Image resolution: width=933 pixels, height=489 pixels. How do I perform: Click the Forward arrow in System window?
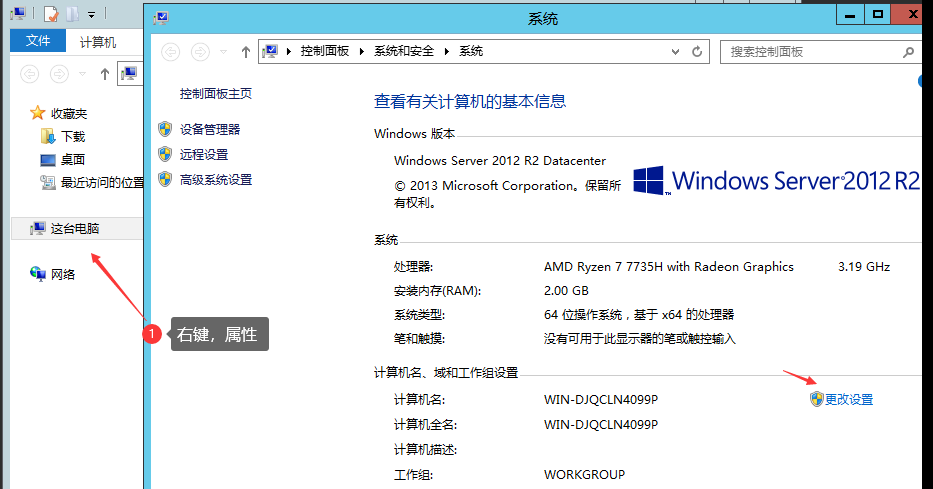(x=200, y=52)
